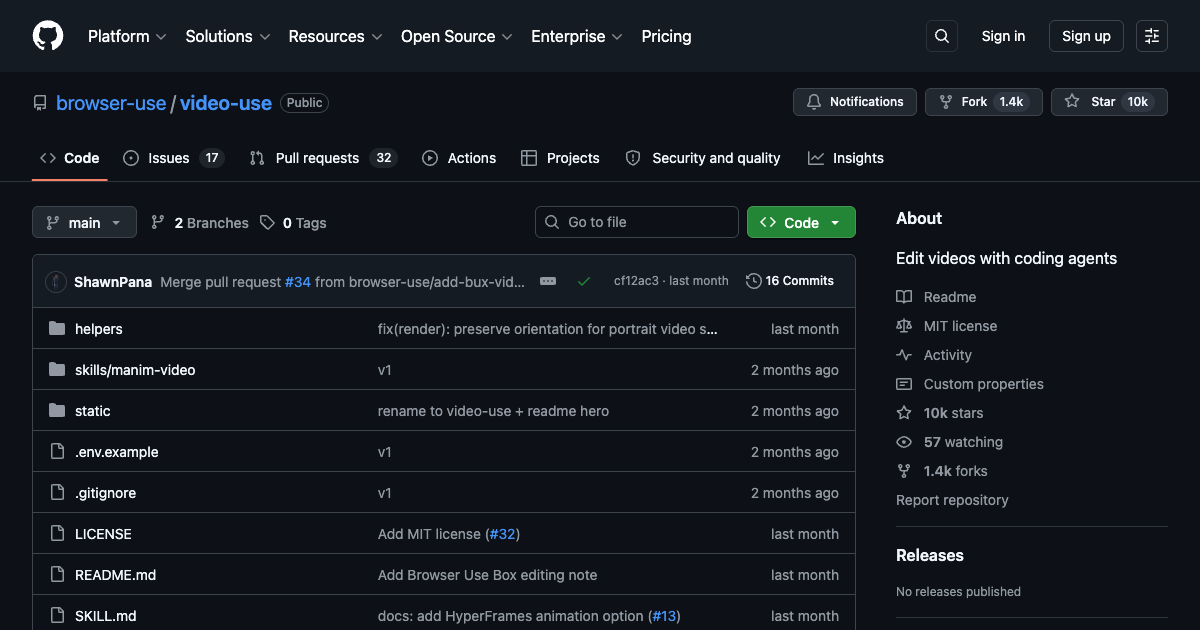
Task: Open the #32 link in LICENSE row
Action: click(x=503, y=534)
